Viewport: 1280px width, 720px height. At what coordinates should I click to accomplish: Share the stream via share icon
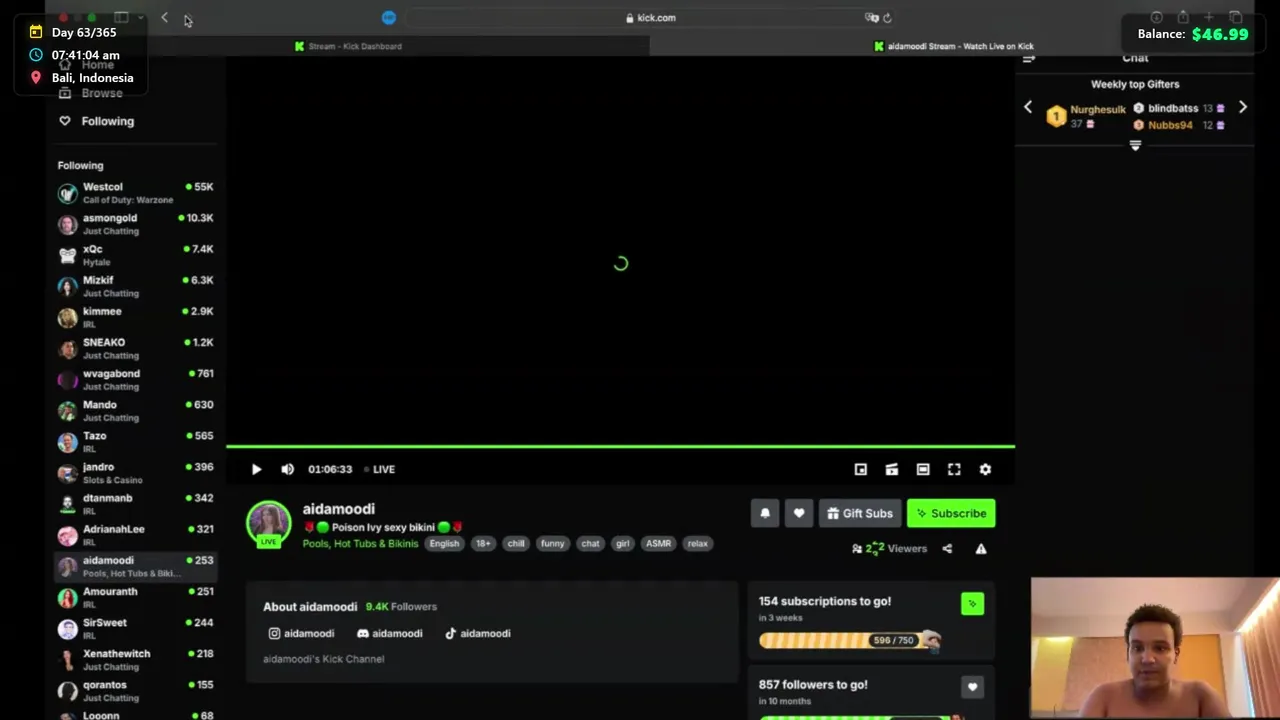point(947,548)
